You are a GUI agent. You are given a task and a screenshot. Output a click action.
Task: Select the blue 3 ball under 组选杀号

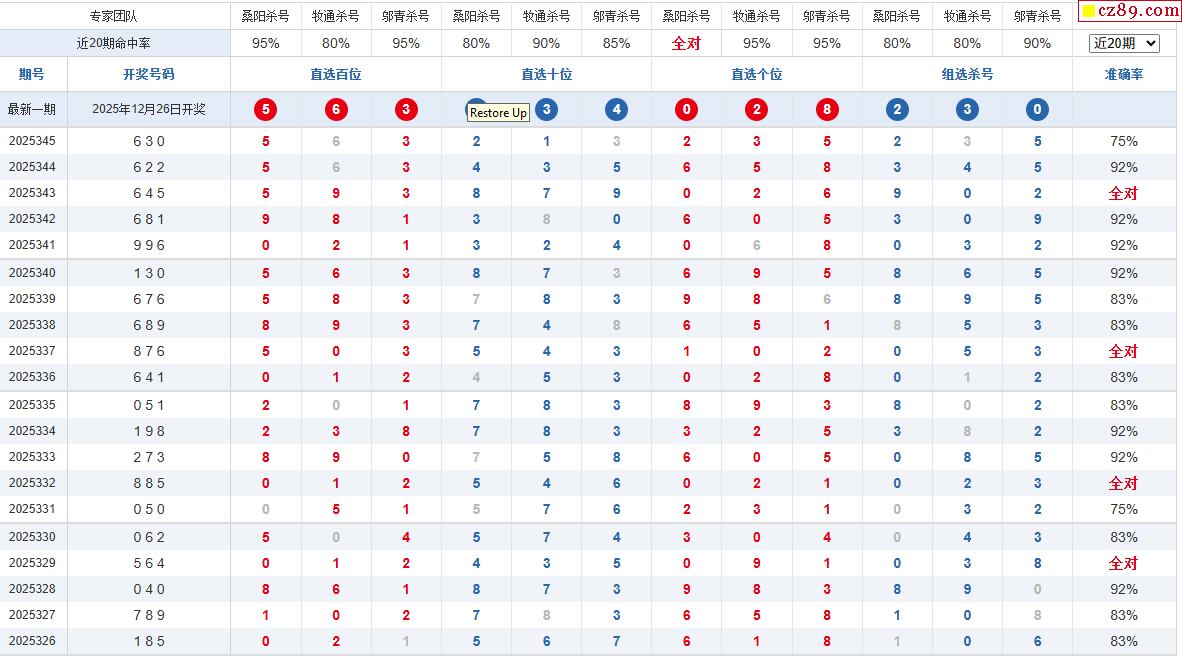967,109
